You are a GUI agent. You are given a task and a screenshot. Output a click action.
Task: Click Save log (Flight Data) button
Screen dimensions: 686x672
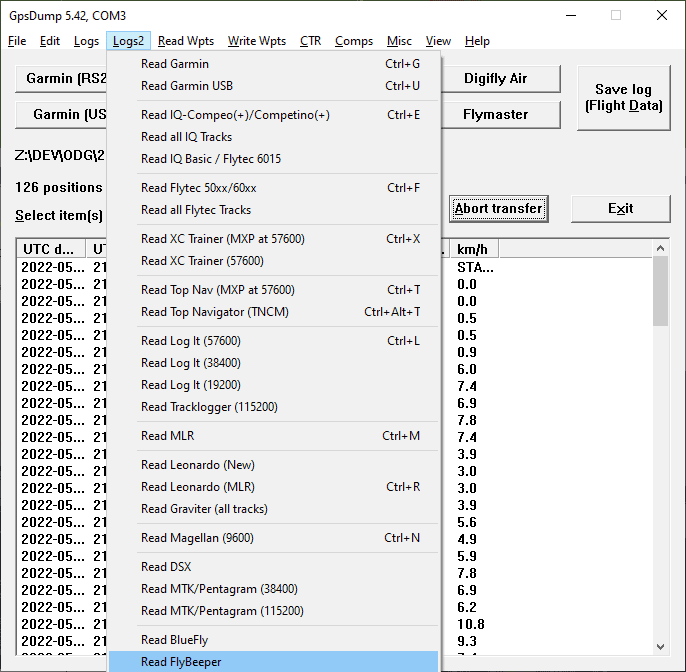tap(623, 98)
